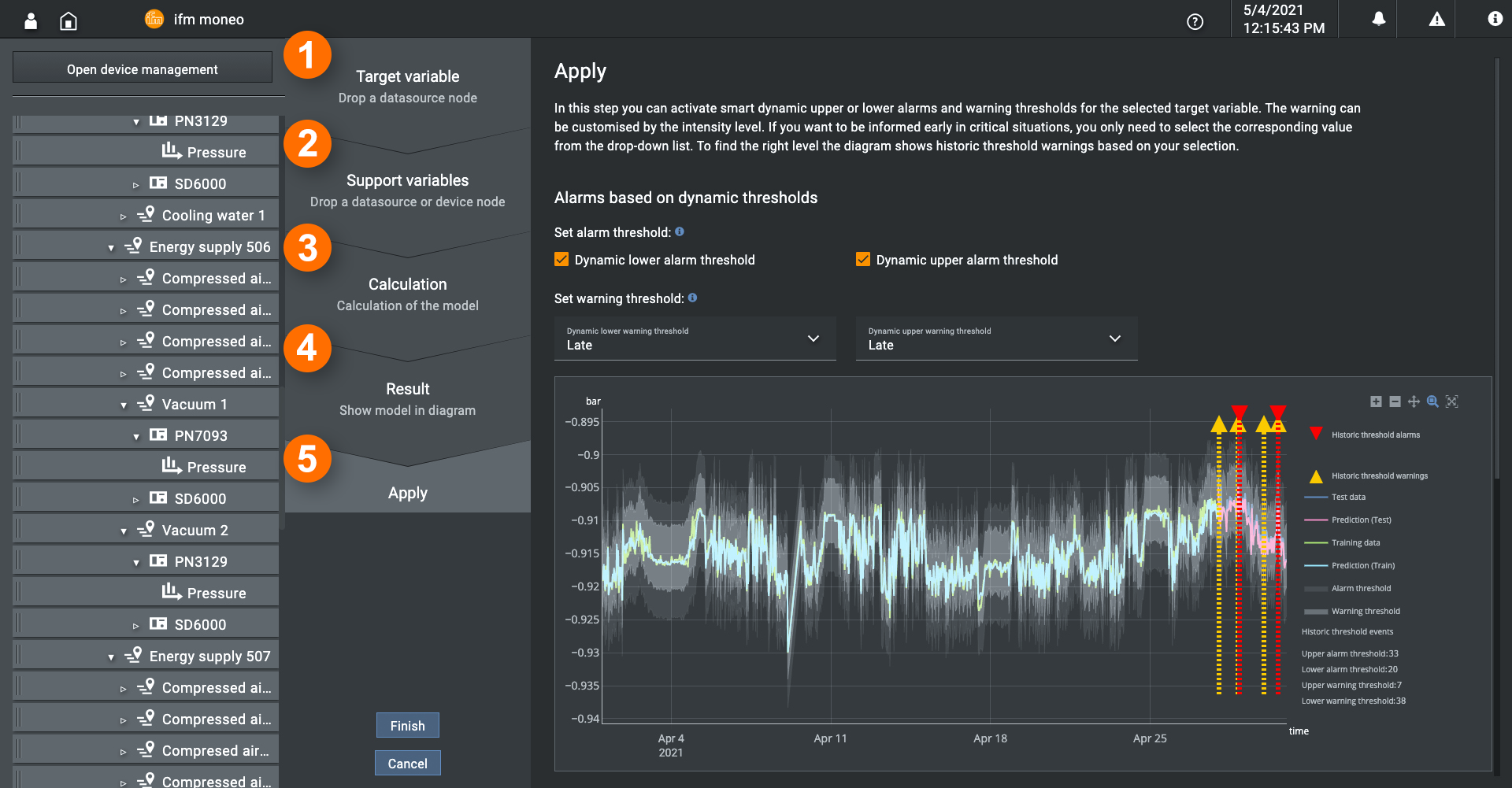The width and height of the screenshot is (1512, 788).
Task: Expand the SD6000 node under PN3129
Action: click(x=137, y=183)
